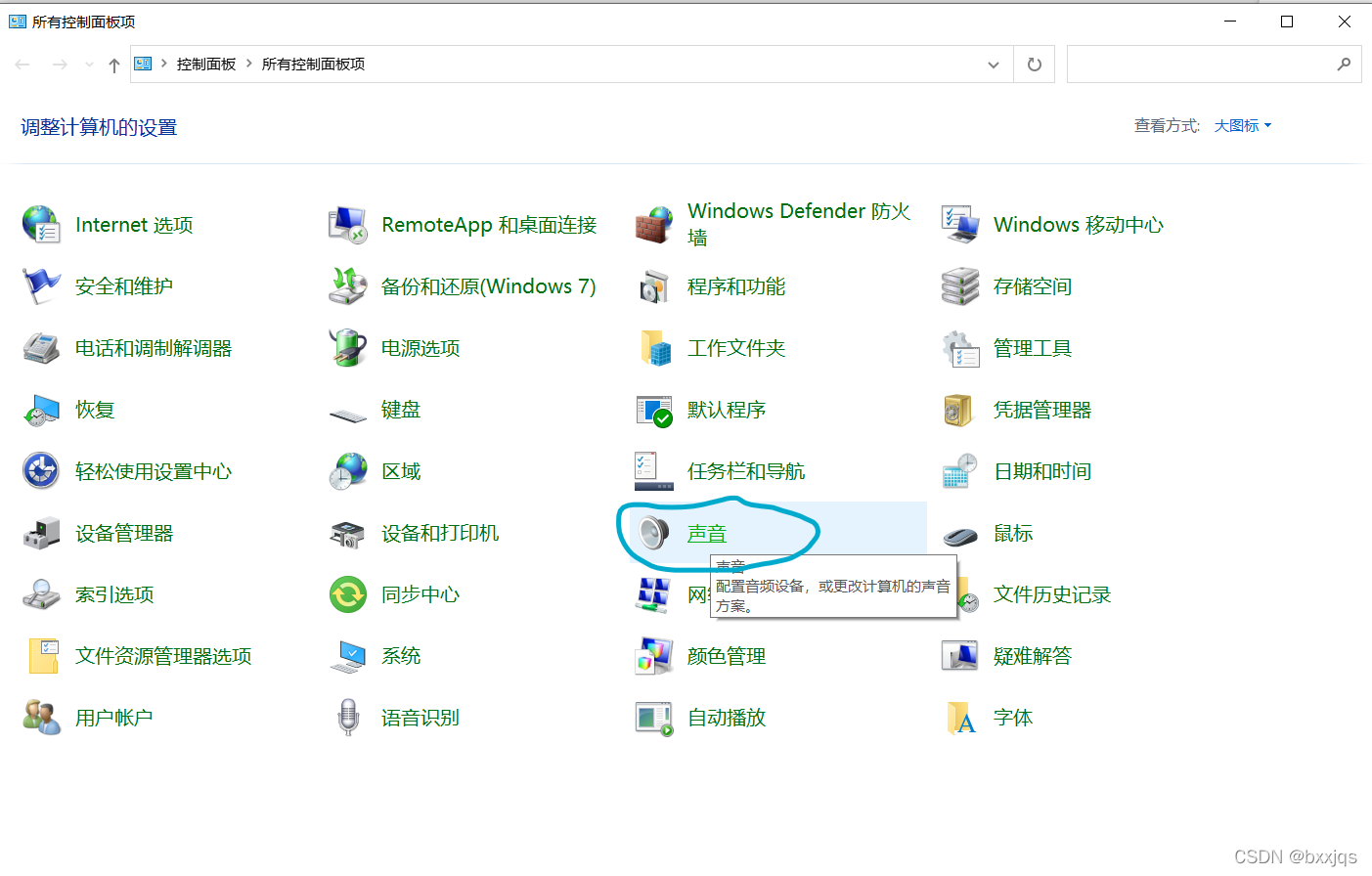Click 控制面板 in the address breadcrumb
This screenshot has height=876, width=1372.
[206, 65]
